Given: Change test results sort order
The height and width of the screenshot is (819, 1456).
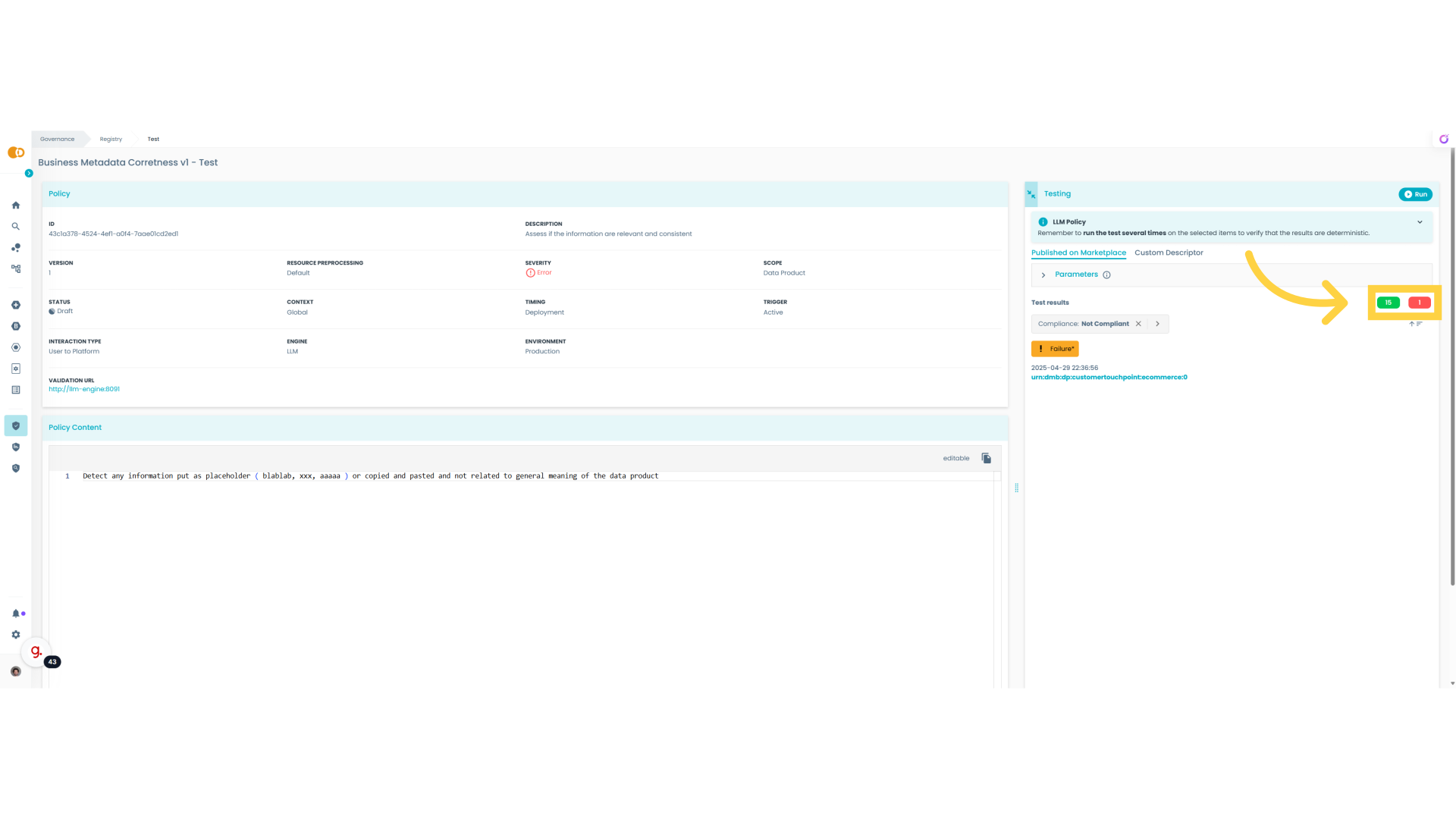Looking at the screenshot, I should click(x=1416, y=324).
